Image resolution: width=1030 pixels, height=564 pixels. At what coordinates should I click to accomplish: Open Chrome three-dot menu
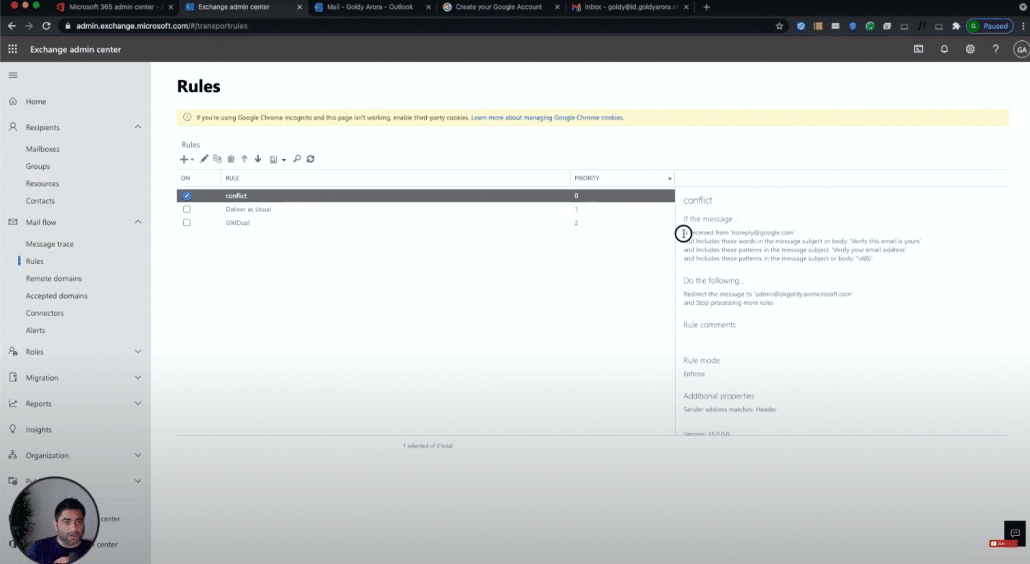tap(1023, 26)
